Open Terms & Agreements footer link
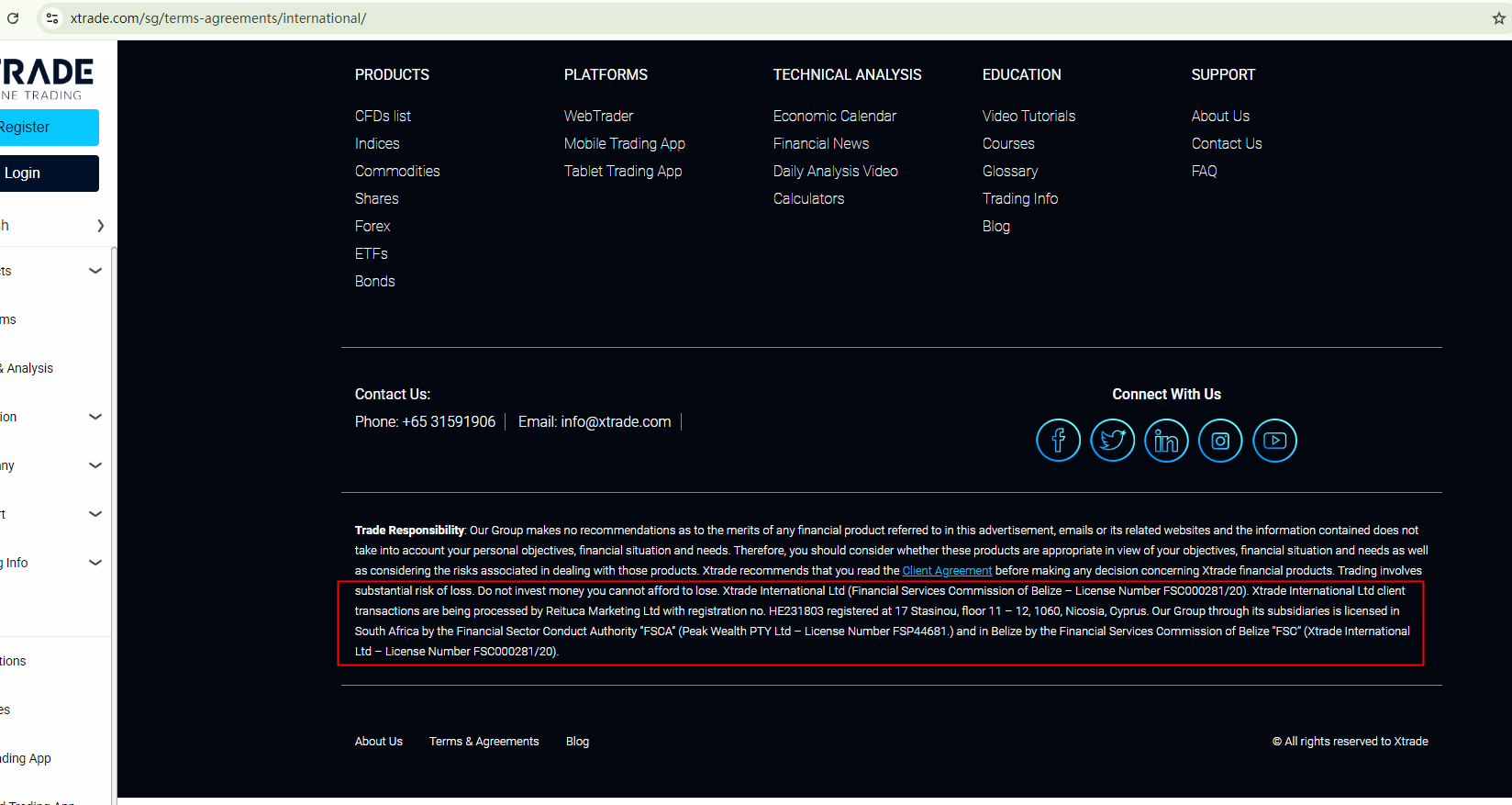The width and height of the screenshot is (1512, 805). click(x=484, y=742)
